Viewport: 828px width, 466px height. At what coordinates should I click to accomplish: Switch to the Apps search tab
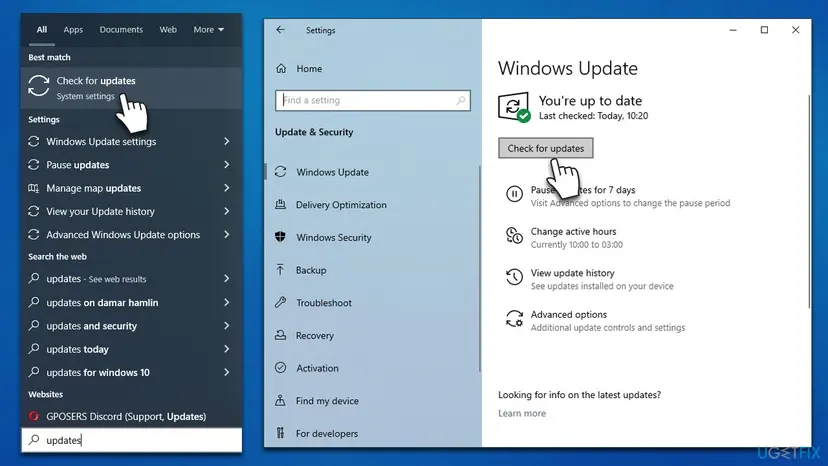73,30
